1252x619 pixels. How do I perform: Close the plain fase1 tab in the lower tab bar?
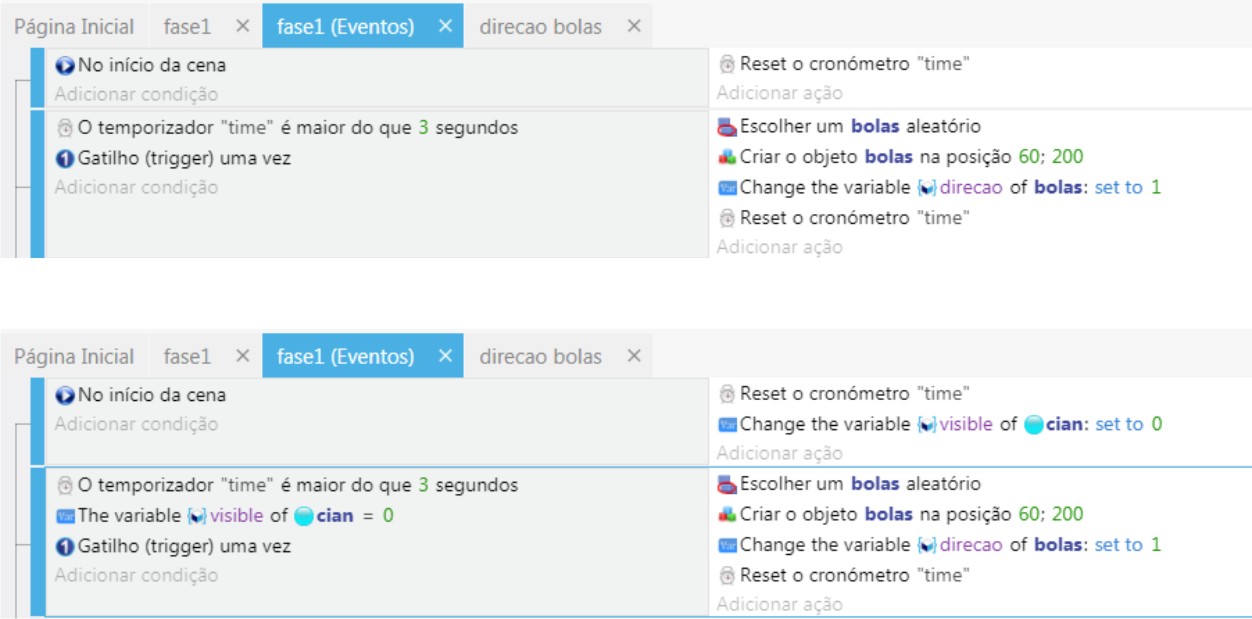tap(242, 356)
